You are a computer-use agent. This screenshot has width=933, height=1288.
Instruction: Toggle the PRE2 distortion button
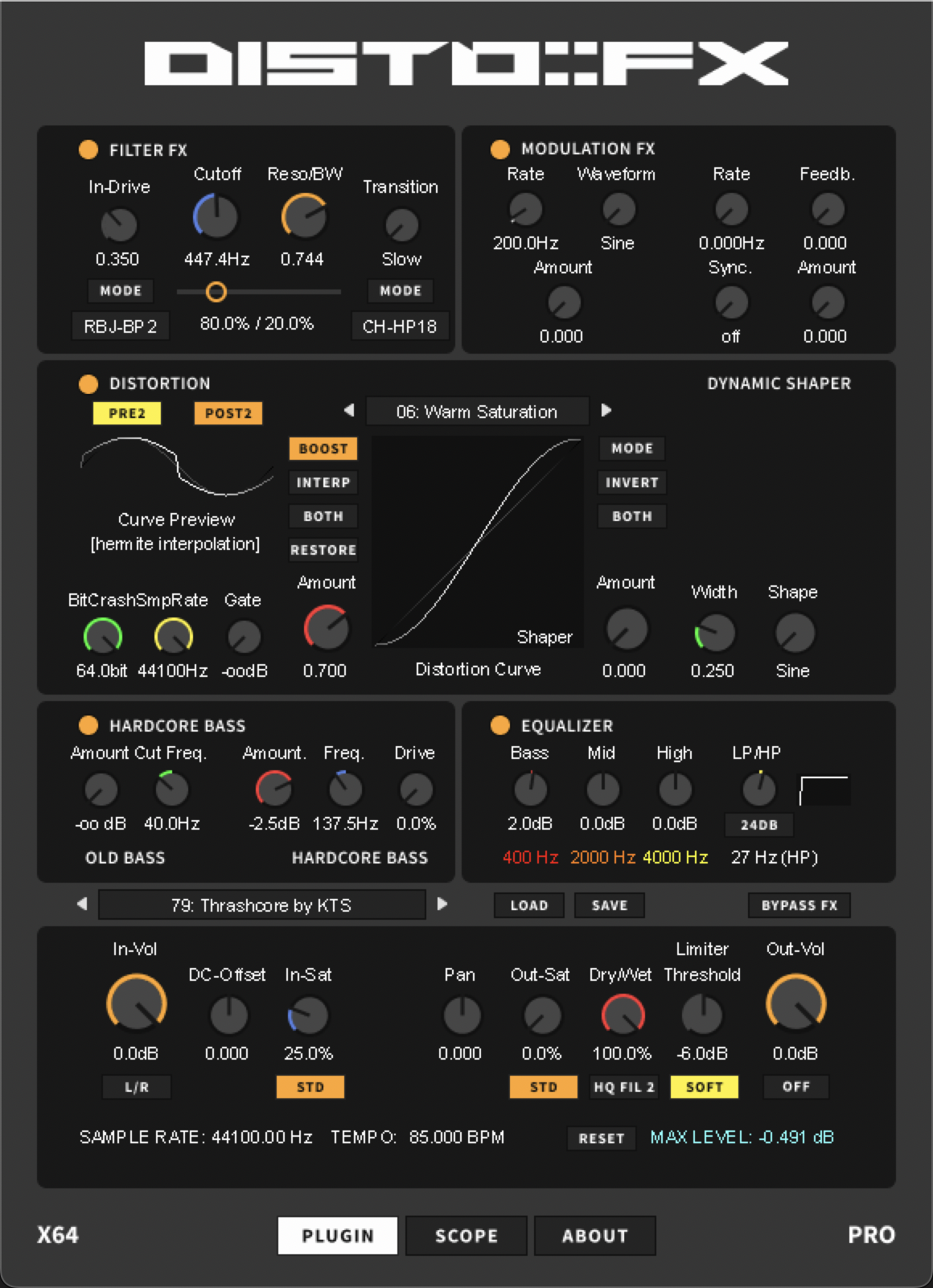(127, 413)
